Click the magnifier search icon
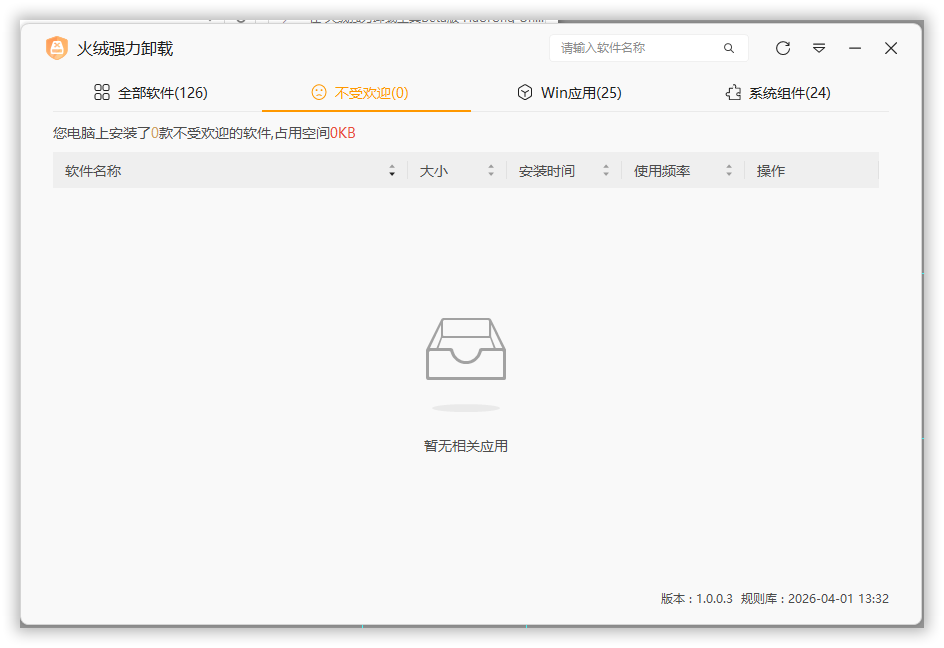Screen dimensions: 944x648 (729, 48)
